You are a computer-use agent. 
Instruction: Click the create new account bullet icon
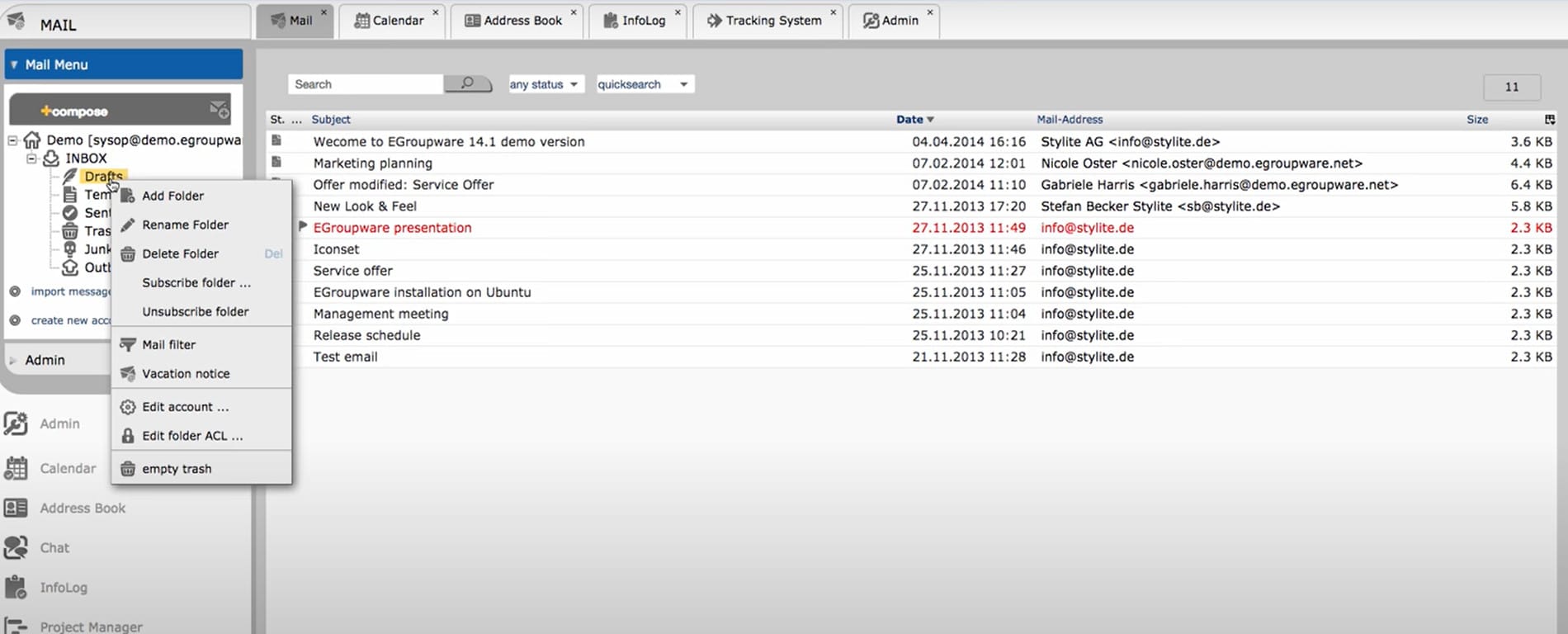click(x=15, y=320)
